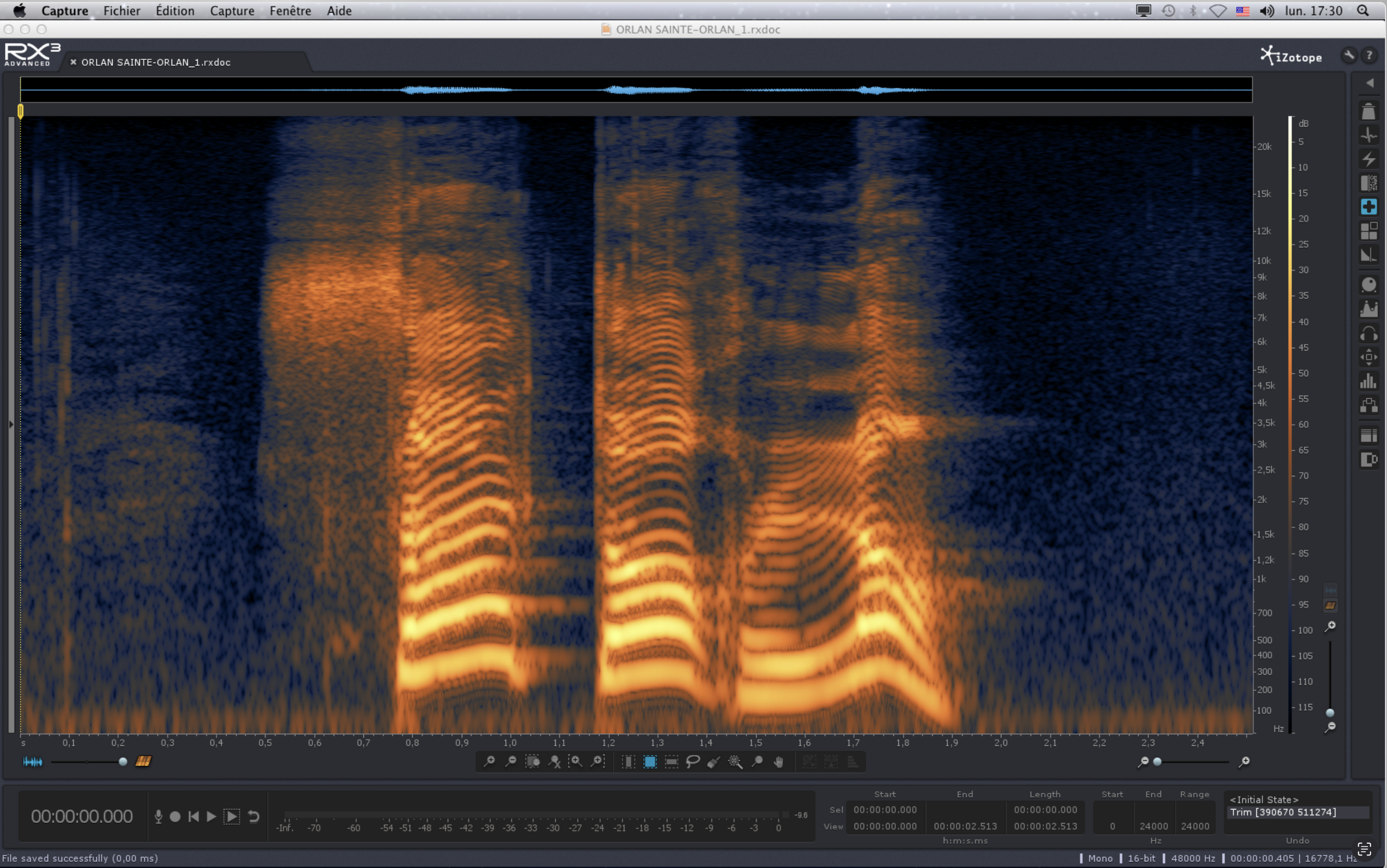Screen dimensions: 1387x868
Task: Select the Lasso selection tool
Action: [x=693, y=761]
